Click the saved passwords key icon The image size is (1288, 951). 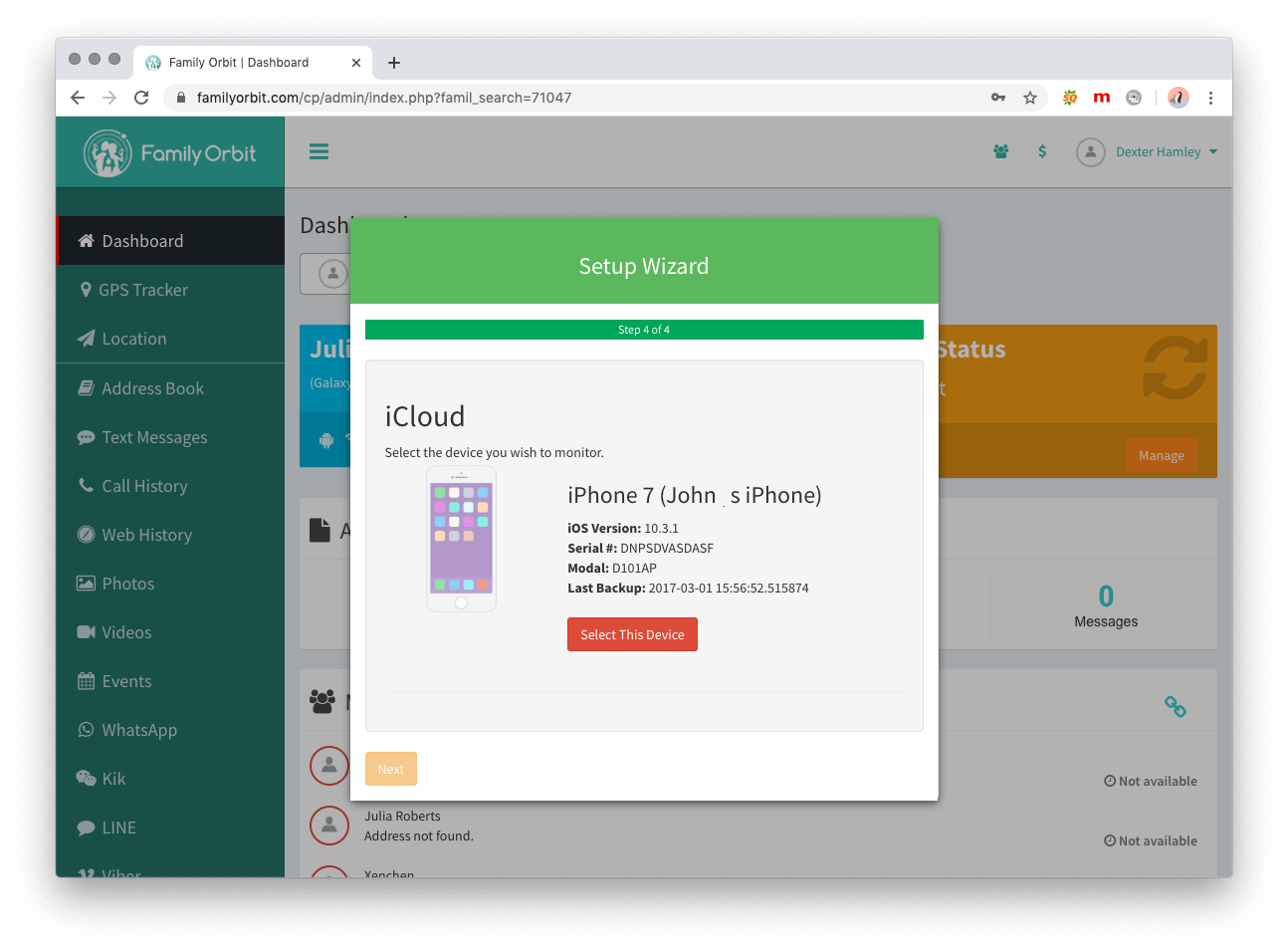click(998, 98)
